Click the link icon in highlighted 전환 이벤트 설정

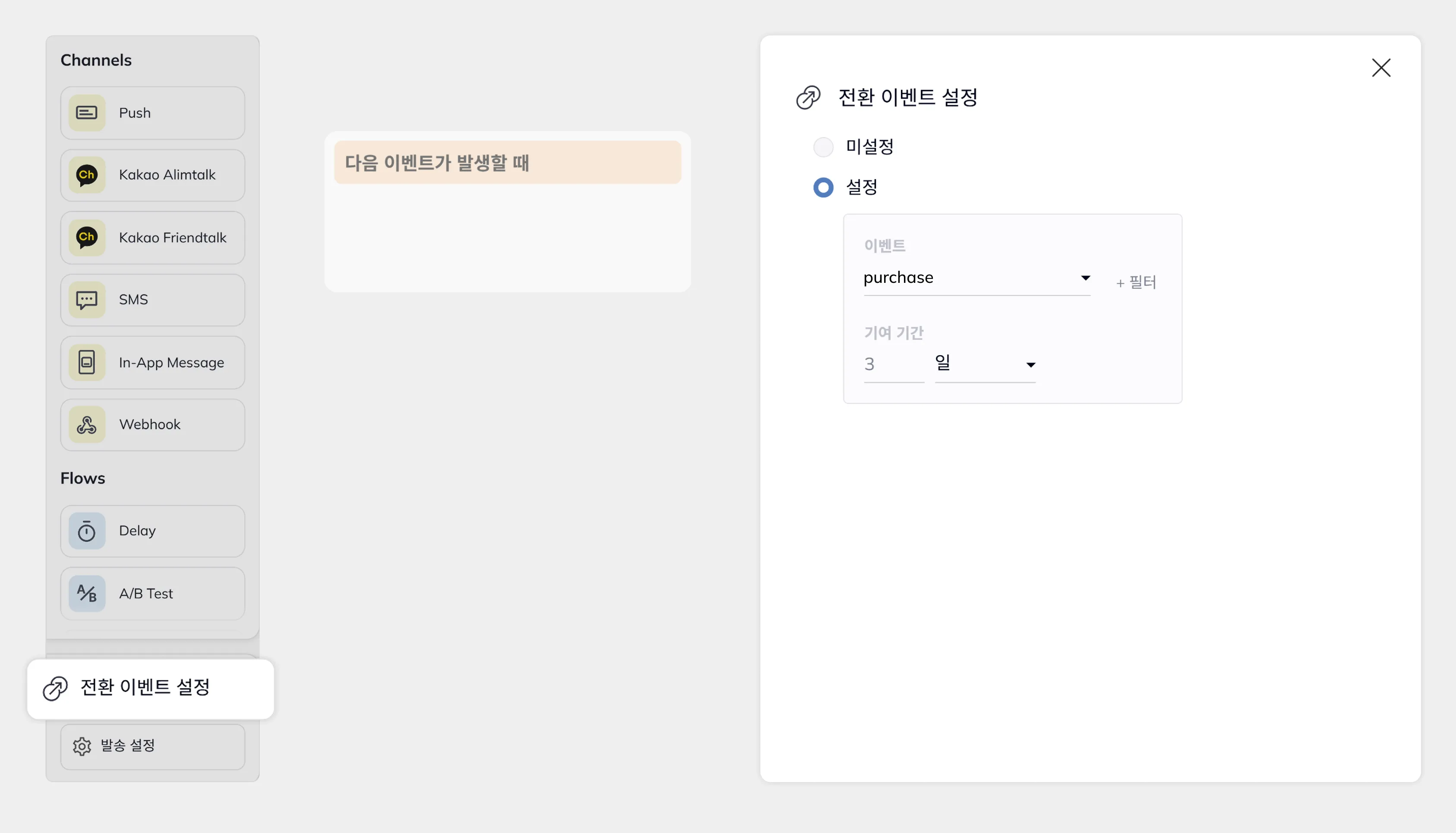56,688
